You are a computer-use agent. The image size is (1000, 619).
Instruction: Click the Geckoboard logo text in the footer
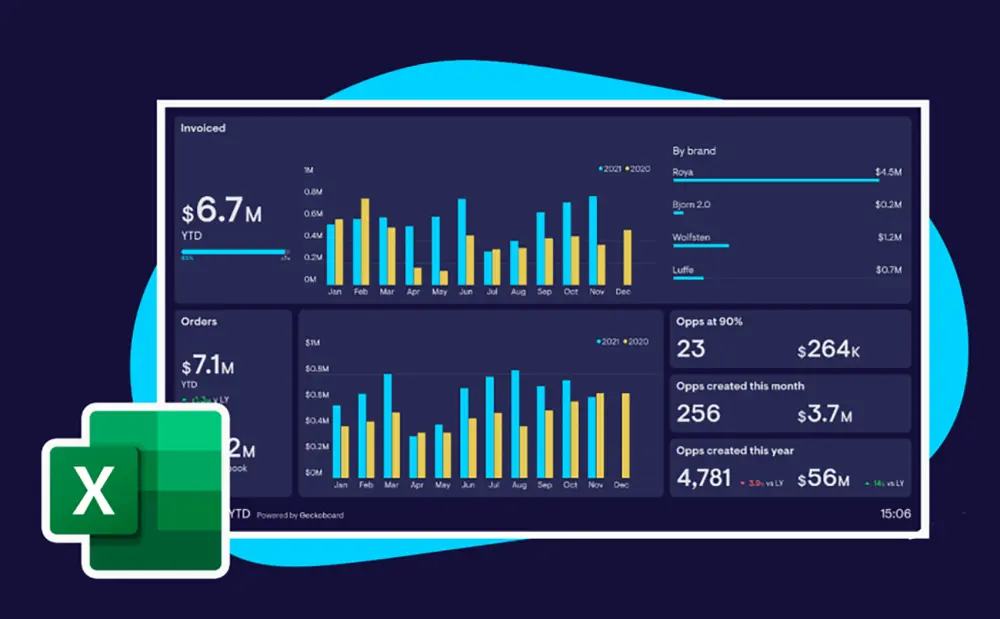pos(320,515)
